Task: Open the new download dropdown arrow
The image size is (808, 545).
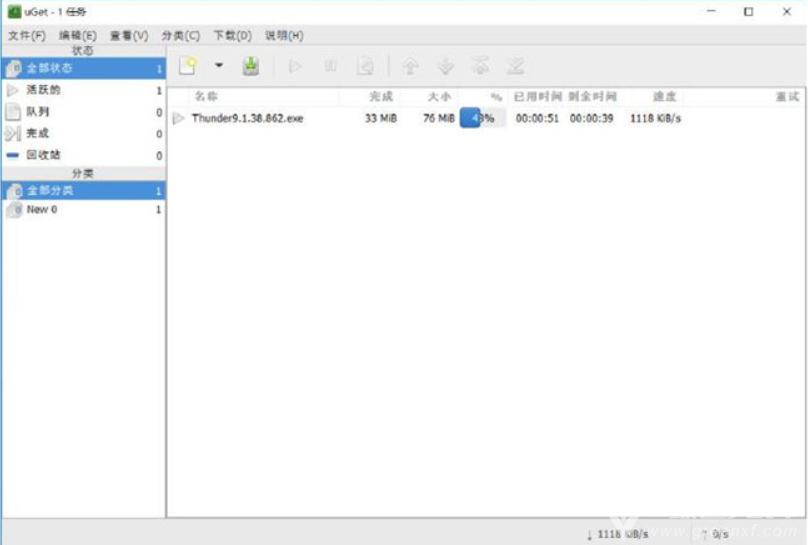Action: coord(219,65)
